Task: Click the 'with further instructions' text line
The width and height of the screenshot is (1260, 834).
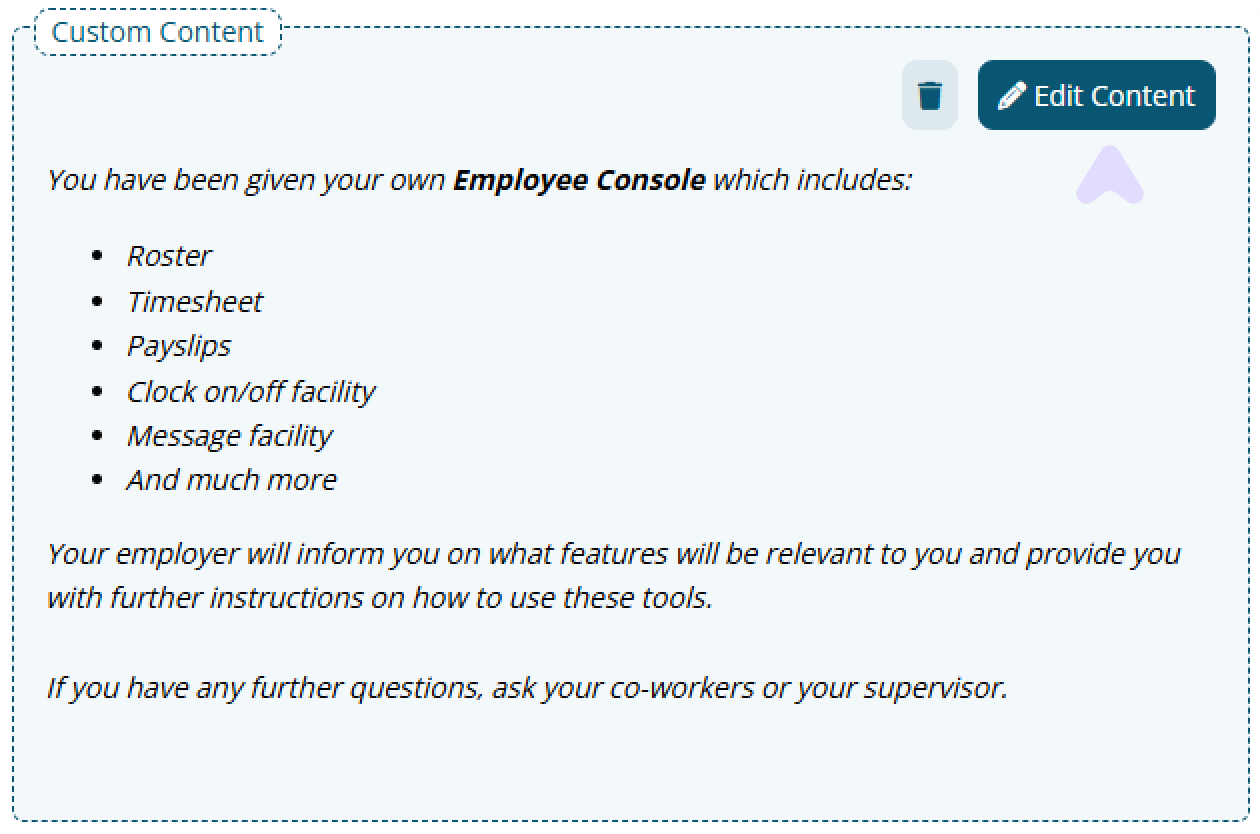Action: coord(380,599)
